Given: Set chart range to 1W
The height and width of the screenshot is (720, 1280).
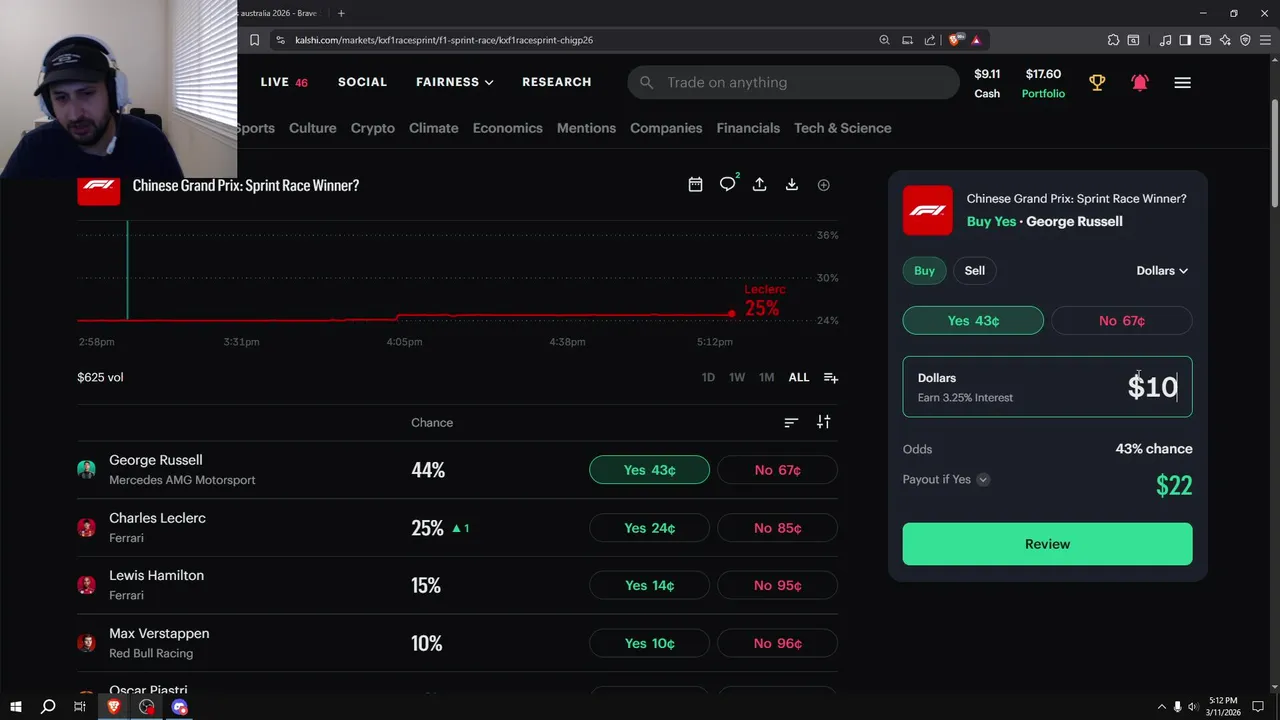Looking at the screenshot, I should 737,377.
